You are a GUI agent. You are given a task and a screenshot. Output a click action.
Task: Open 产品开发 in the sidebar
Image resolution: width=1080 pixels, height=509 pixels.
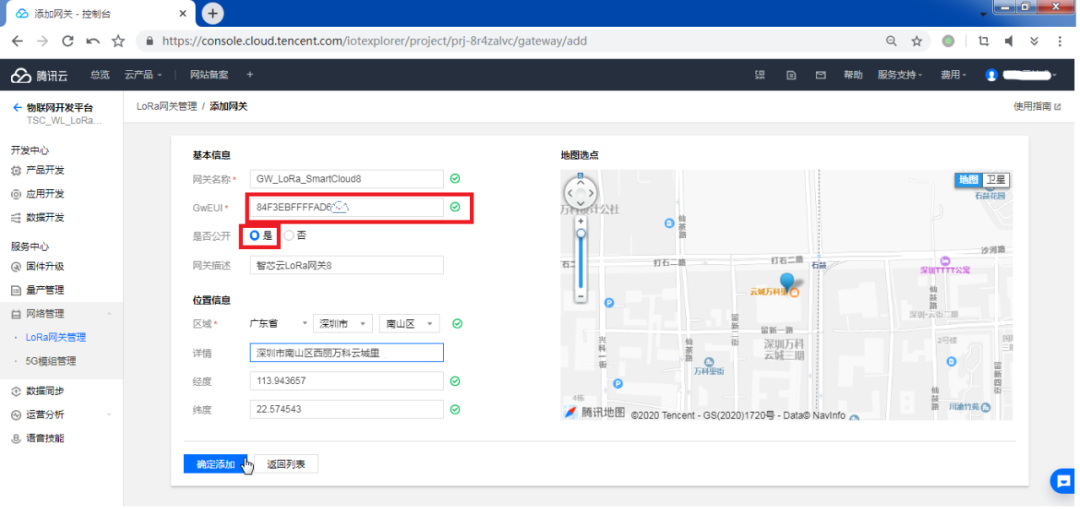click(x=45, y=170)
